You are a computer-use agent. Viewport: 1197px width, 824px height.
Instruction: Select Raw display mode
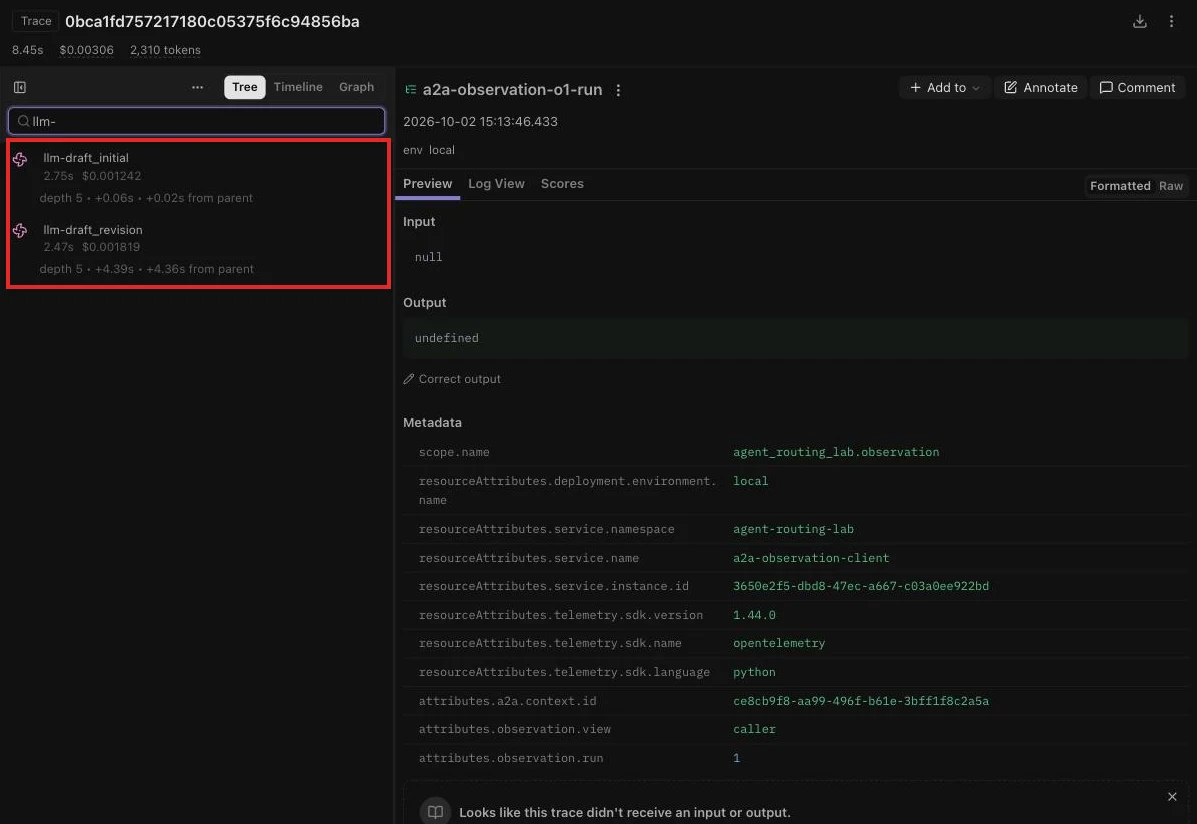pos(1170,186)
